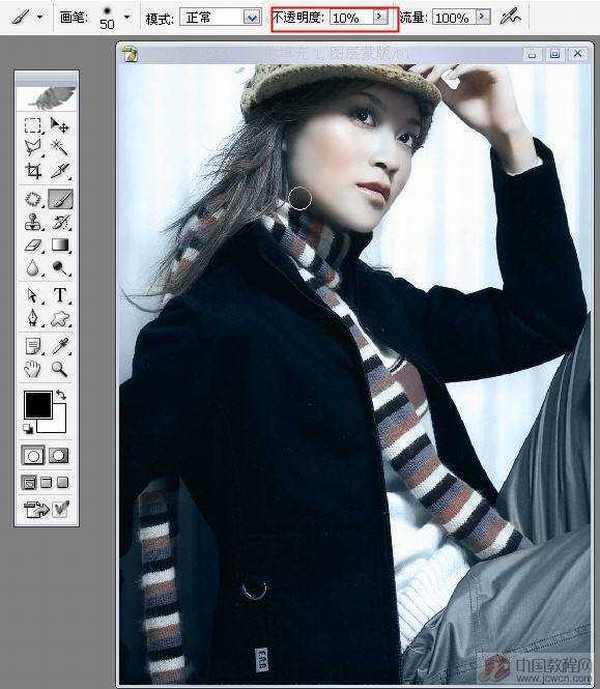The image size is (600, 689).
Task: Open the brush preset picker arrow
Action: pos(127,17)
